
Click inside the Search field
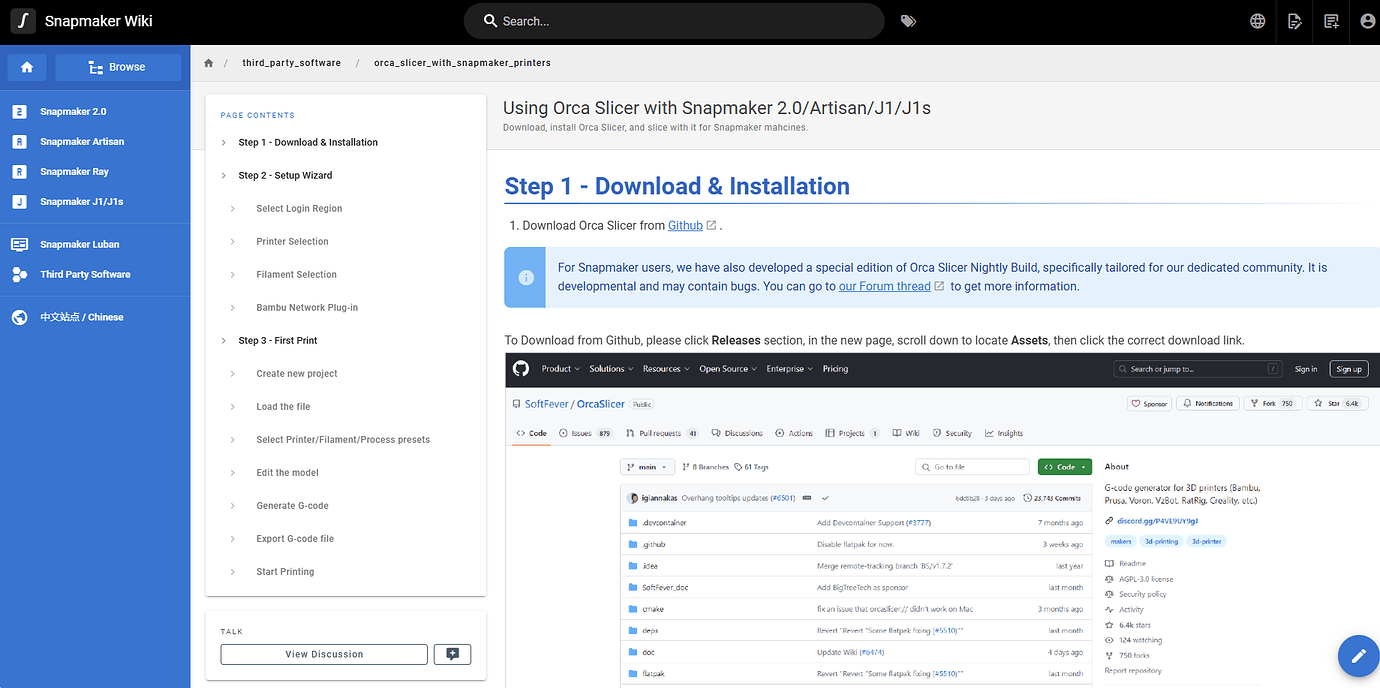[674, 20]
